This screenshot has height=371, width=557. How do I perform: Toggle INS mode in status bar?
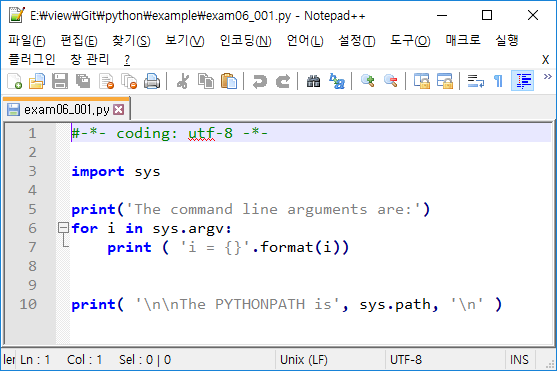(519, 360)
